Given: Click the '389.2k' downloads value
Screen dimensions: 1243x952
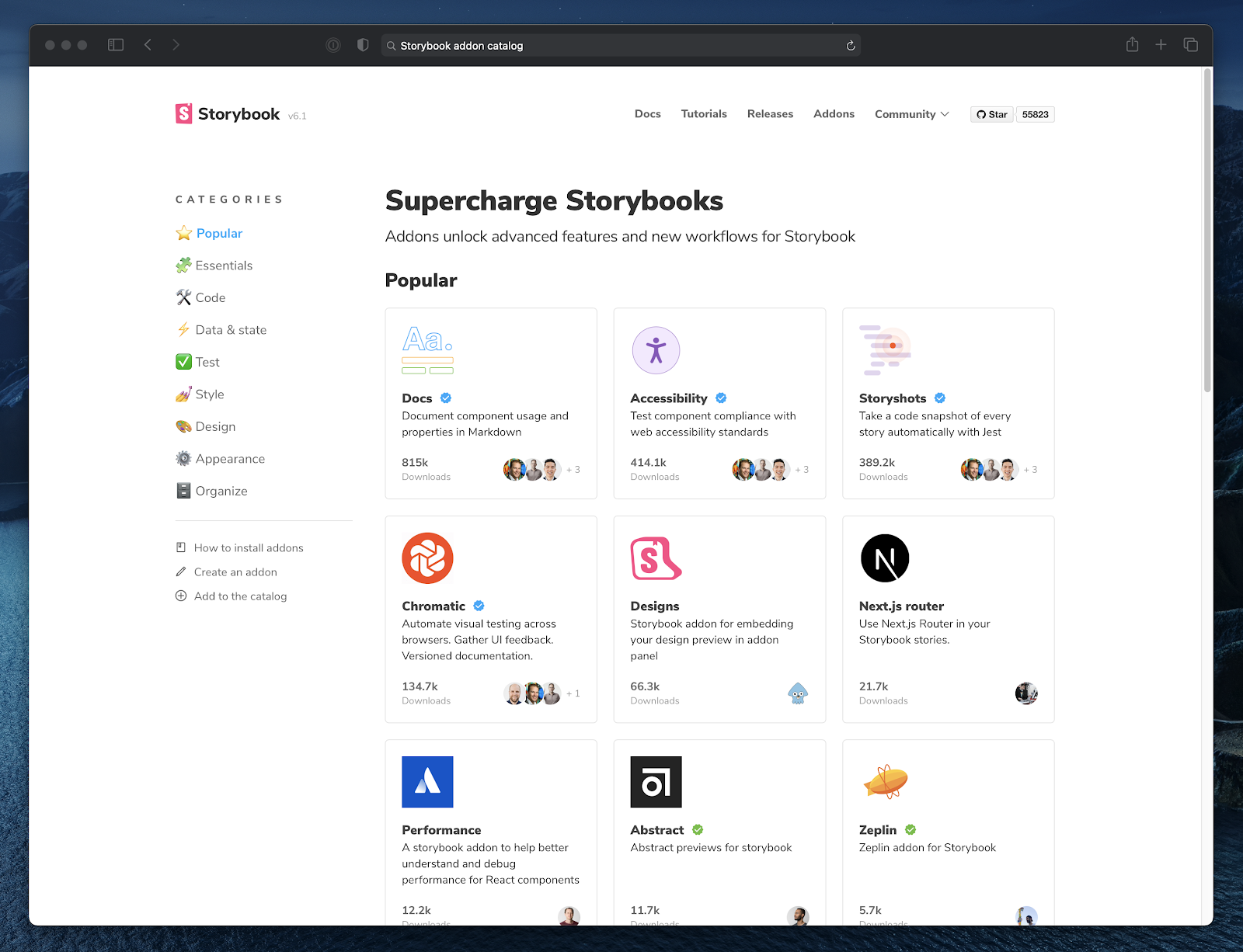Looking at the screenshot, I should 877,463.
